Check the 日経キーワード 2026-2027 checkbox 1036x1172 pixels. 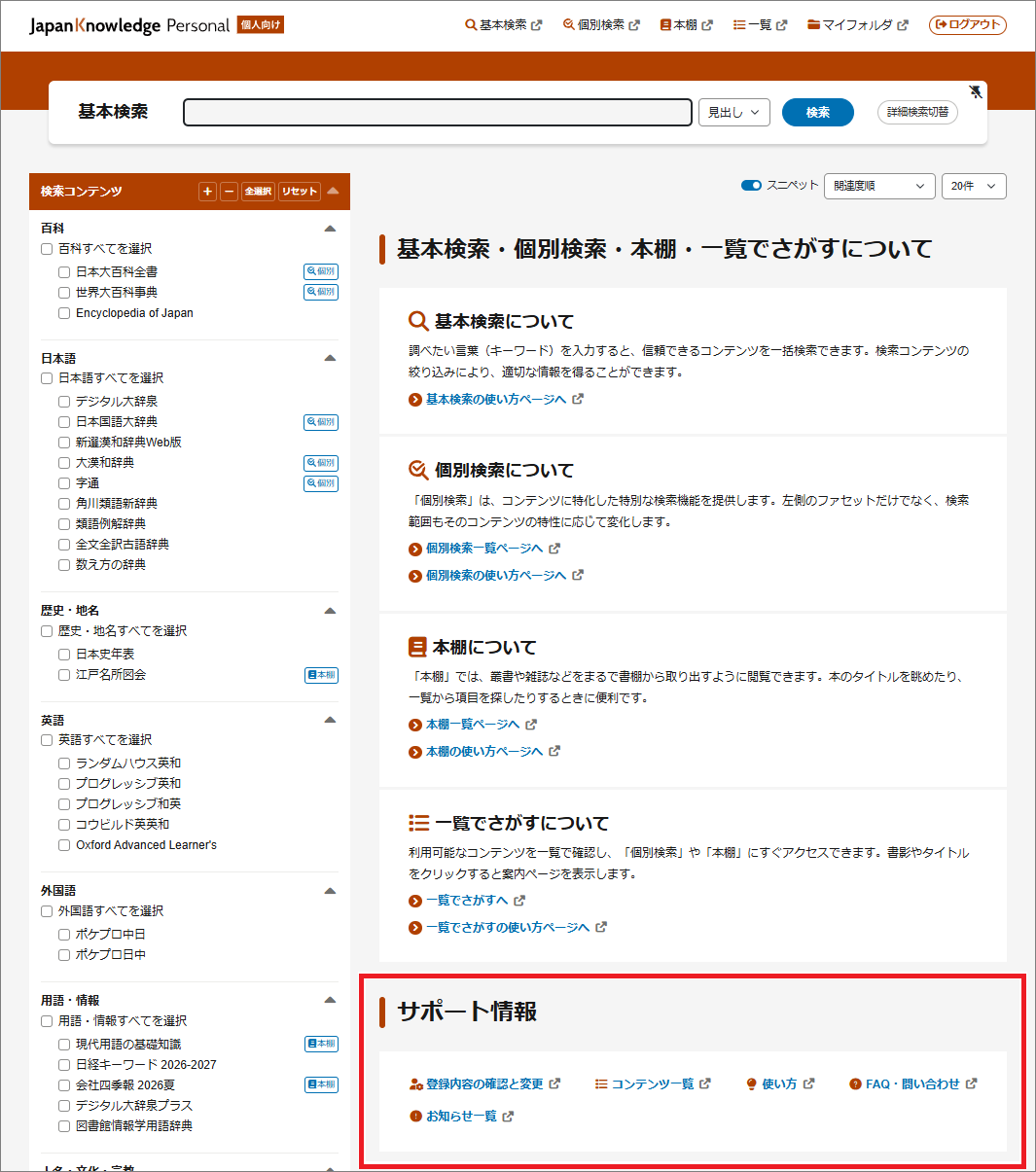[x=64, y=1065]
